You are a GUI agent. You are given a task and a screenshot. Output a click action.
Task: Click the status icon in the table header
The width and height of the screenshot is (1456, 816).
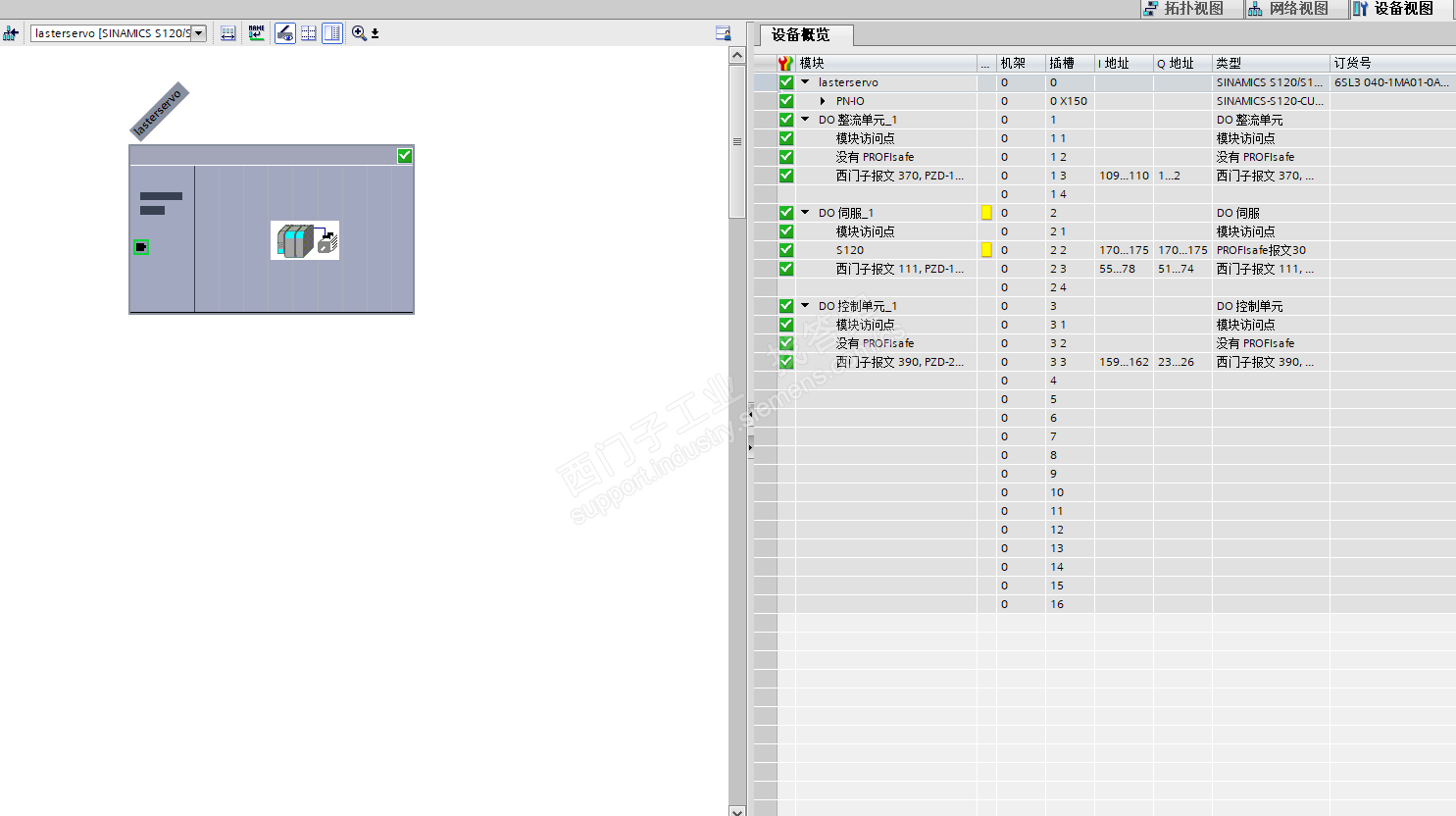point(785,63)
